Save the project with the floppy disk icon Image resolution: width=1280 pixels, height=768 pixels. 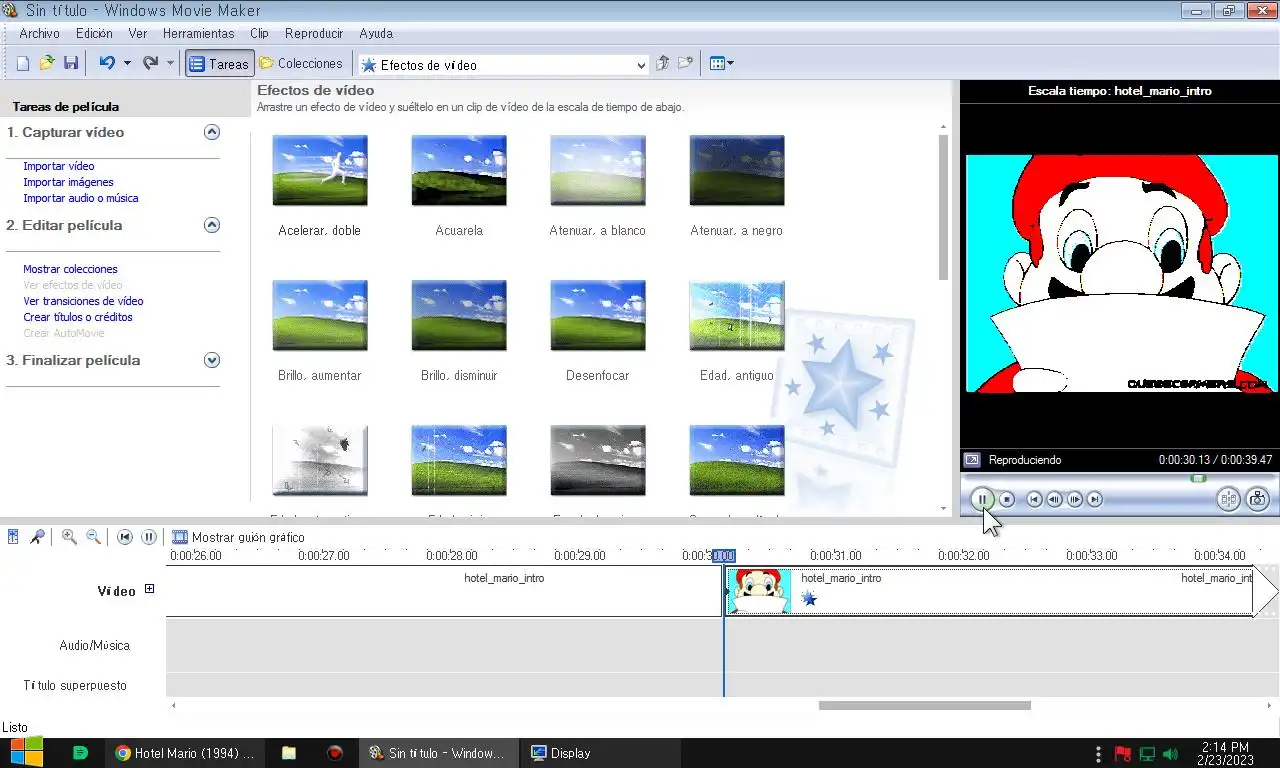click(71, 63)
